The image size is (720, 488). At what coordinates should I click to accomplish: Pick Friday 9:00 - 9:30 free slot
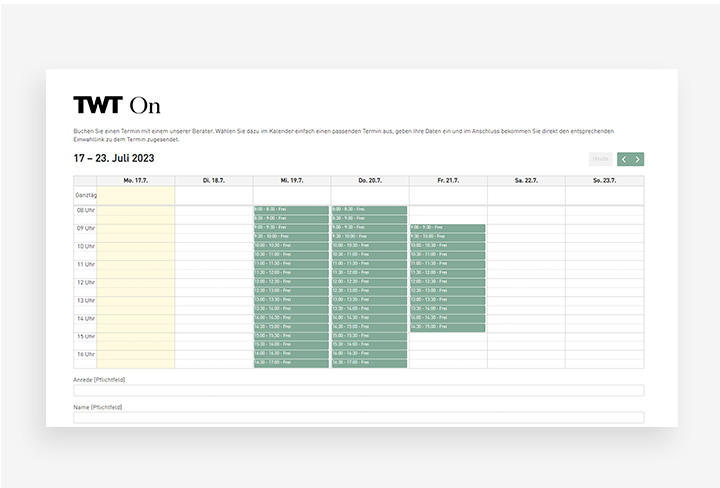(x=447, y=228)
